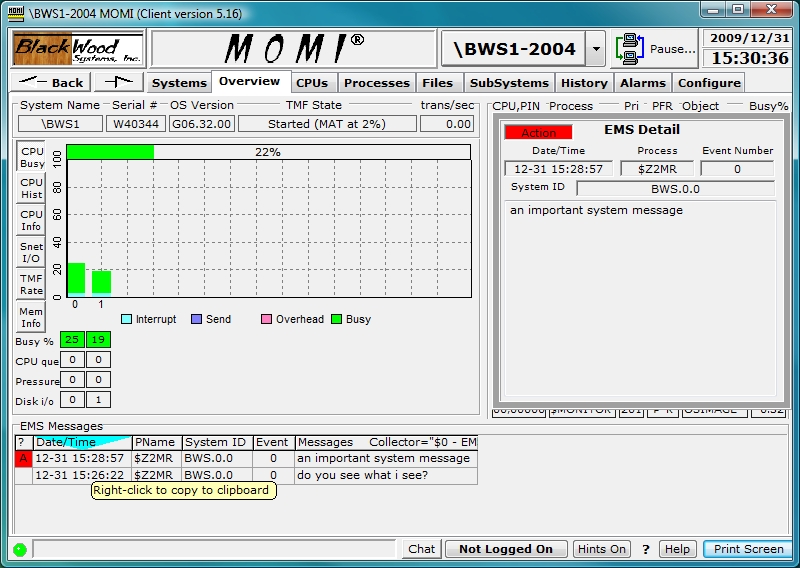Click the System Name field \BWS1
The height and width of the screenshot is (568, 800).
tap(60, 124)
